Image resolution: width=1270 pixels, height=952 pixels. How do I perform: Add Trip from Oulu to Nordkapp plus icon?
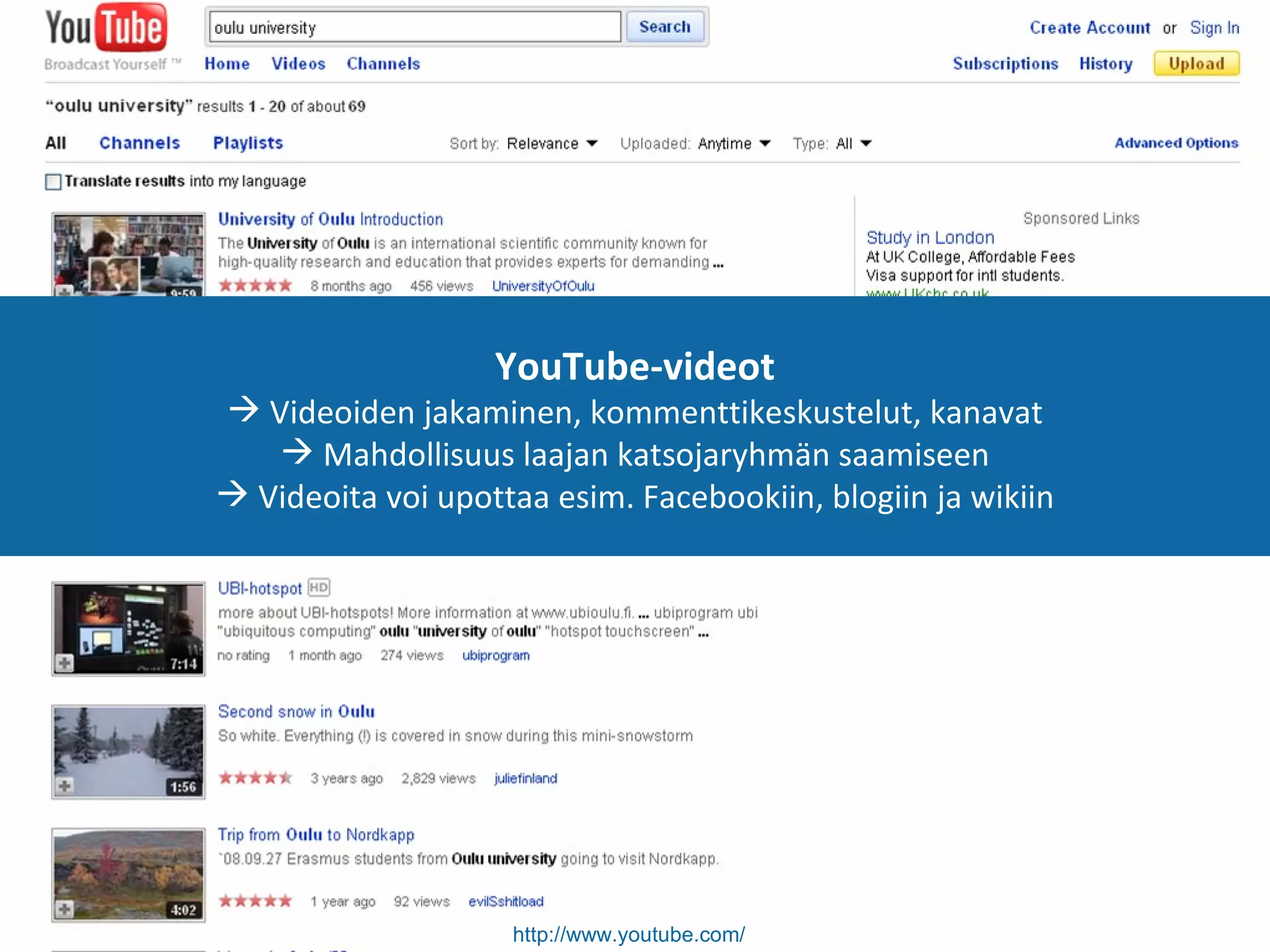[64, 909]
